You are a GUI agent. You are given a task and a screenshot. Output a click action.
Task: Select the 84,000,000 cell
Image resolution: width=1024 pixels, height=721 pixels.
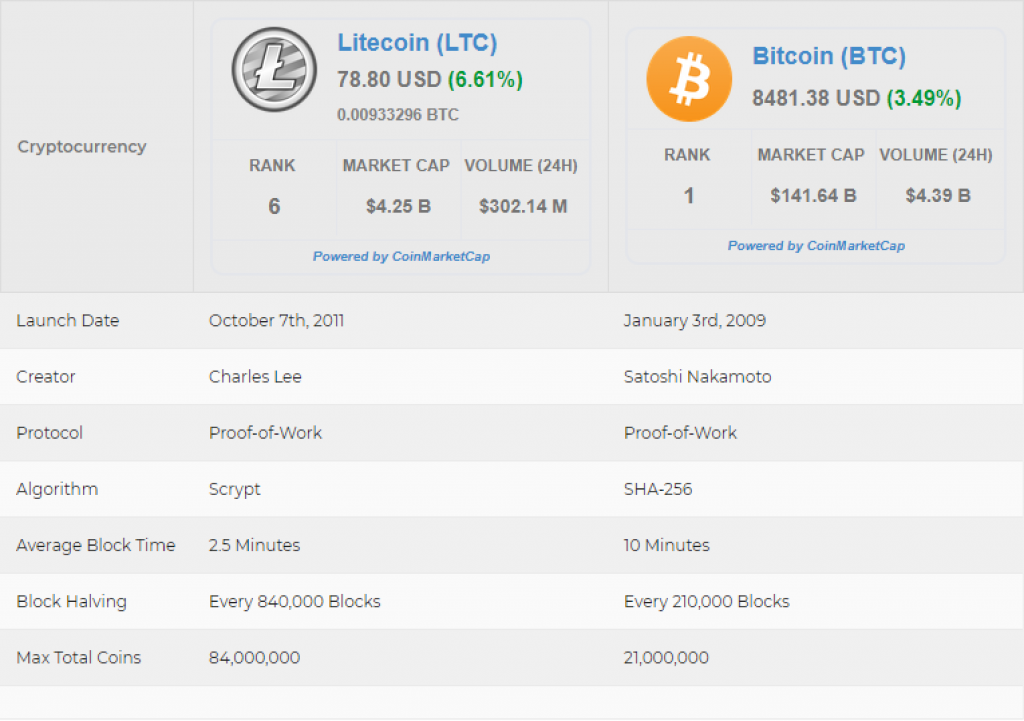click(255, 658)
